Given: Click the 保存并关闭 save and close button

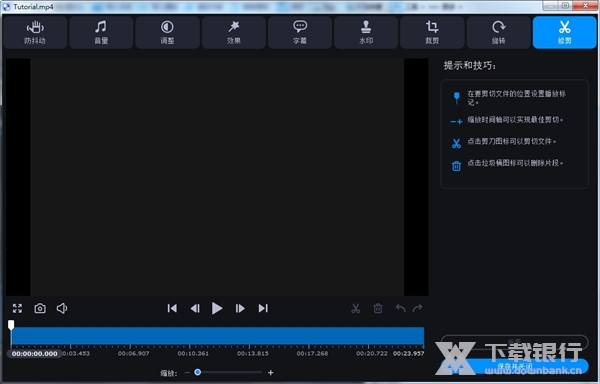Looking at the screenshot, I should [514, 366].
